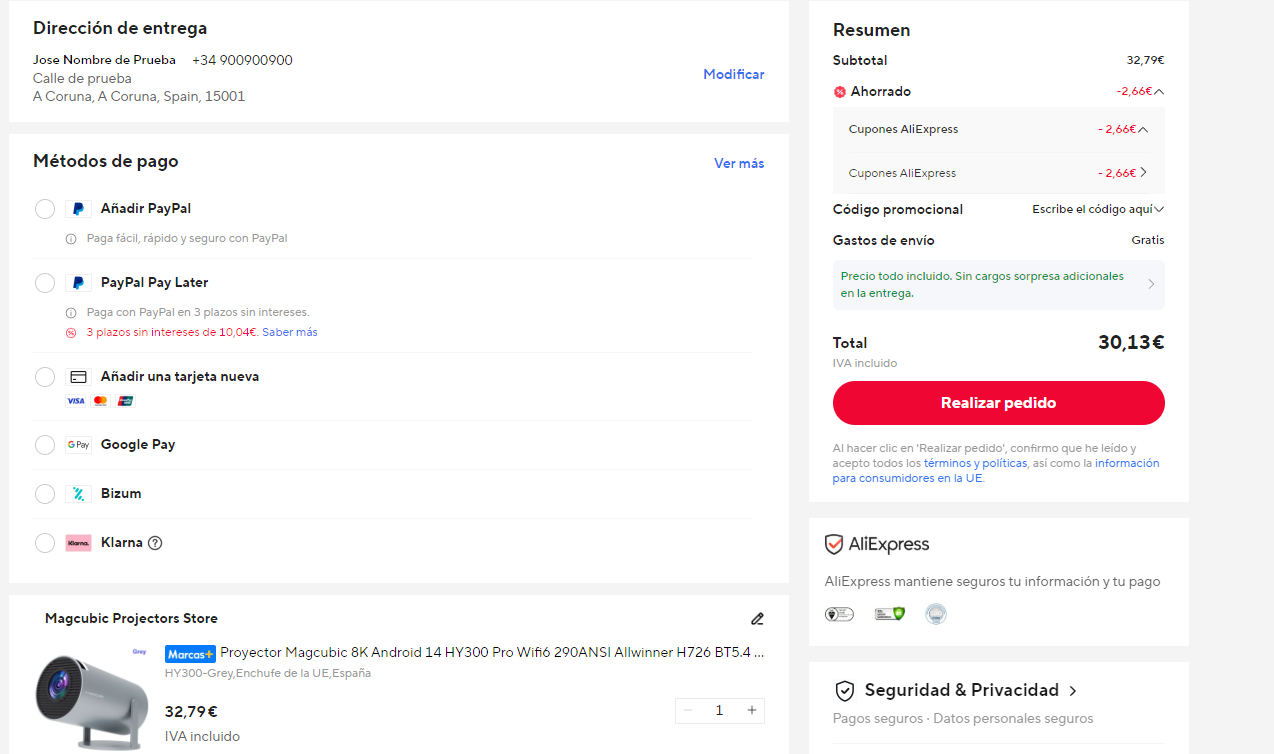Click Ver más payment methods link
The height and width of the screenshot is (754, 1274).
pyautogui.click(x=739, y=163)
